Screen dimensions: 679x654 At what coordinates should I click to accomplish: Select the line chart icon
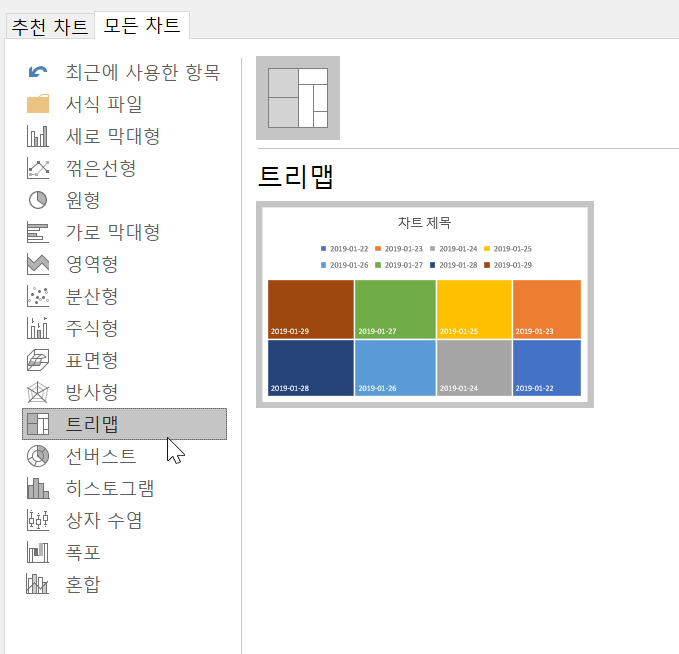(38, 168)
